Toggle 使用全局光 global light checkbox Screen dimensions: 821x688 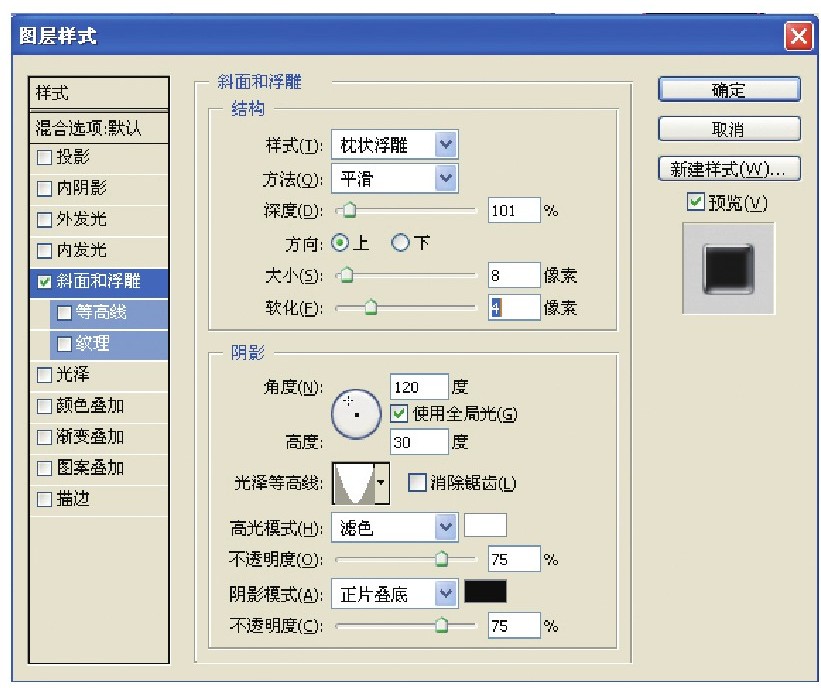pos(399,414)
